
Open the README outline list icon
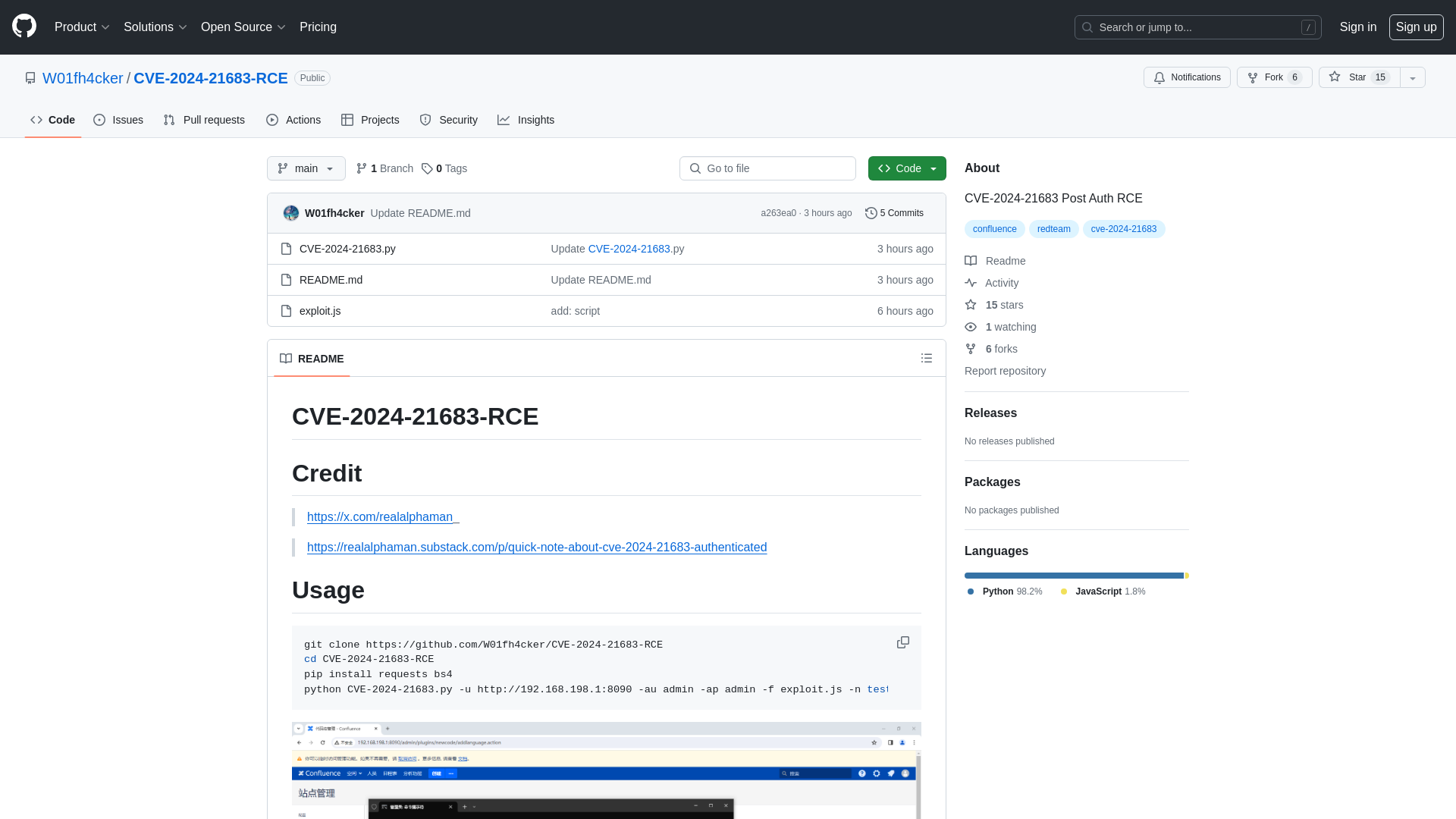(x=927, y=358)
